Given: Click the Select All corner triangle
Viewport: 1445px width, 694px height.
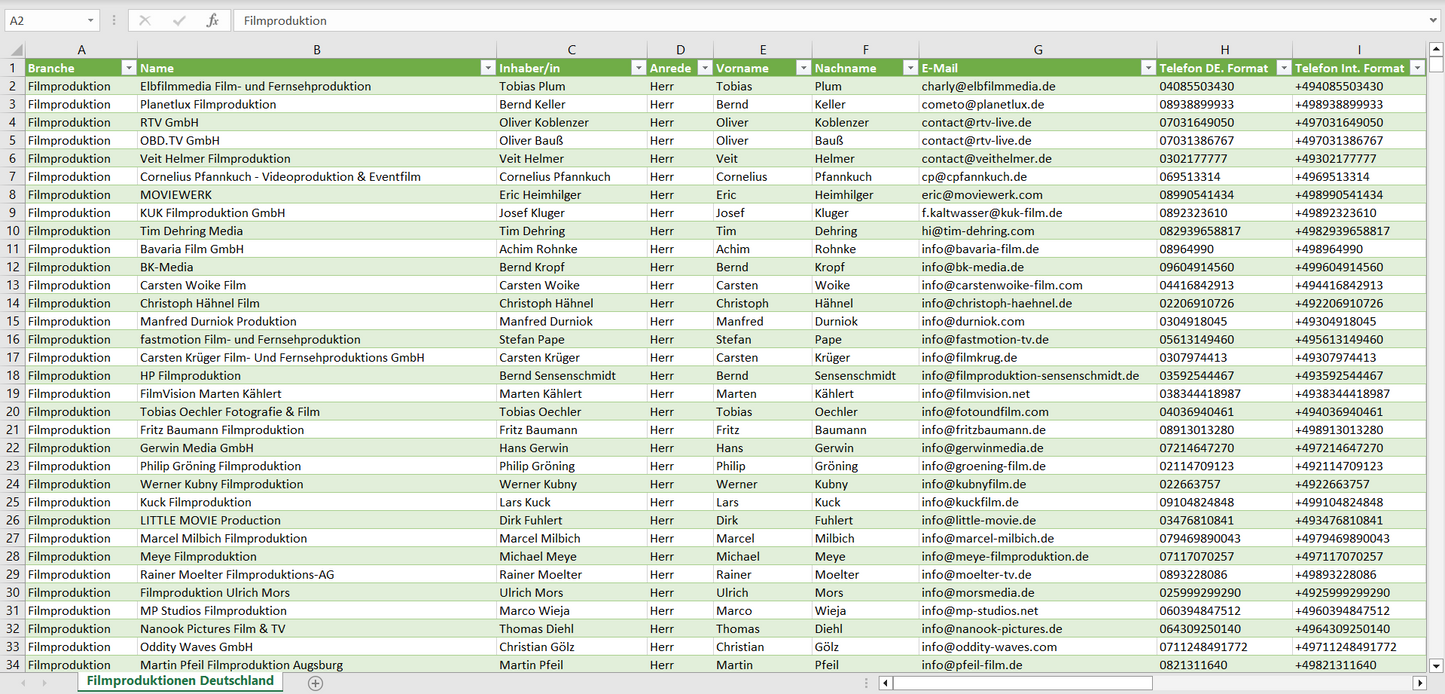Looking at the screenshot, I should click(x=13, y=50).
